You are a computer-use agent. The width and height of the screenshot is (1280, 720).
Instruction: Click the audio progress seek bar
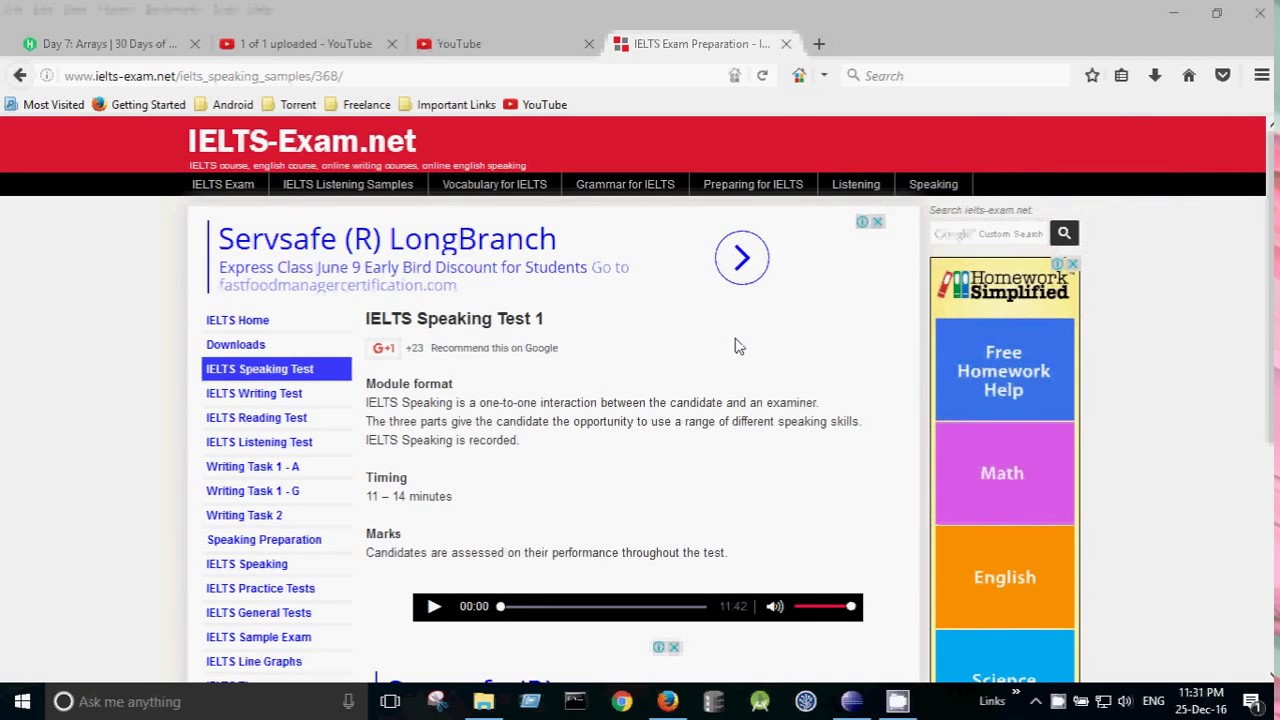tap(603, 606)
